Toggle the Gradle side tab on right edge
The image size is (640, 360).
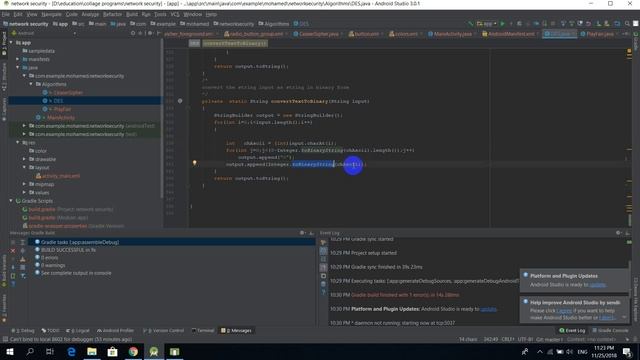point(636,42)
